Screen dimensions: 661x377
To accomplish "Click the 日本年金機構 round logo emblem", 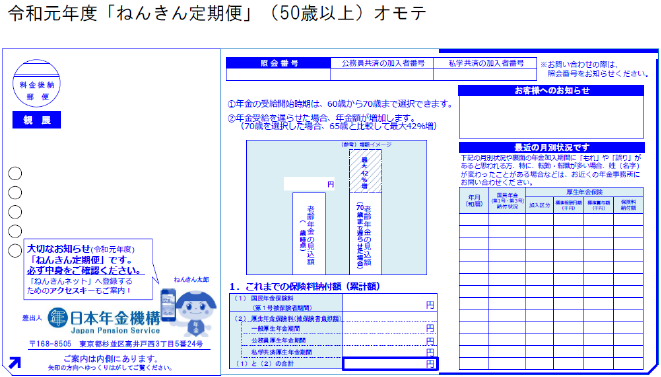I will [57, 318].
